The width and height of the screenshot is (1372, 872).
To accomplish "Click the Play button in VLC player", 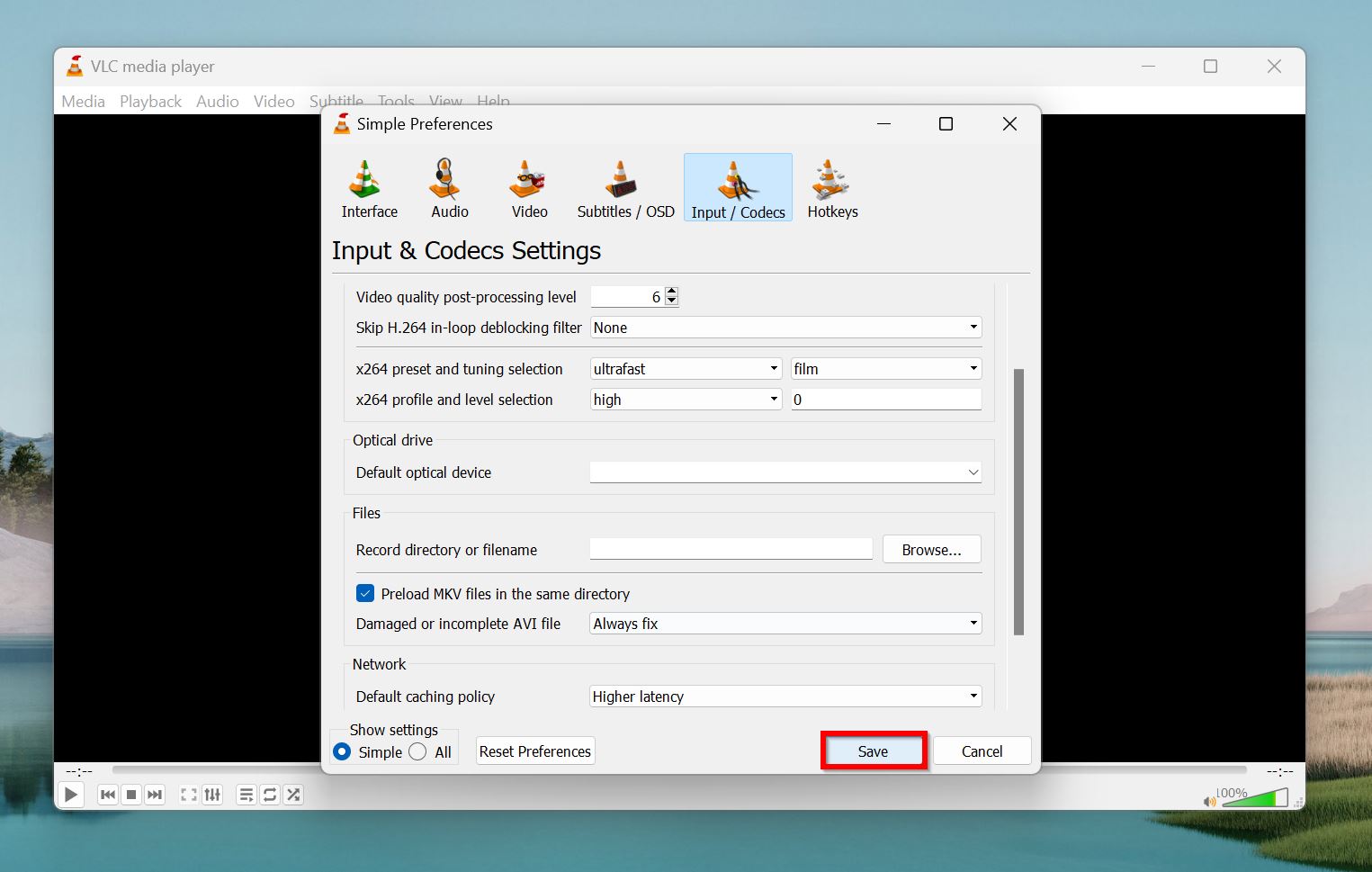I will (71, 795).
